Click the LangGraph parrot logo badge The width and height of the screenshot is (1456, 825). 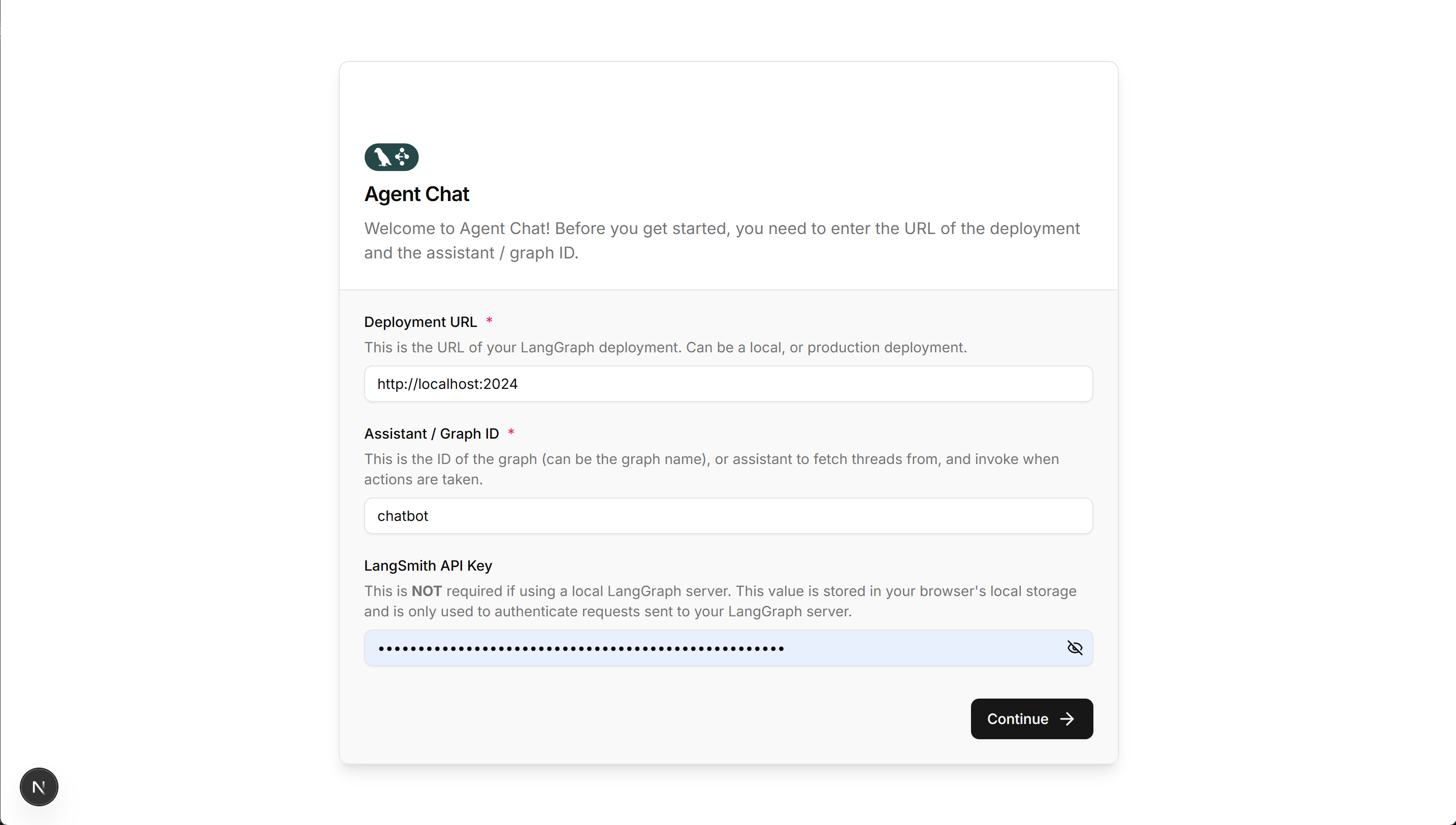391,157
